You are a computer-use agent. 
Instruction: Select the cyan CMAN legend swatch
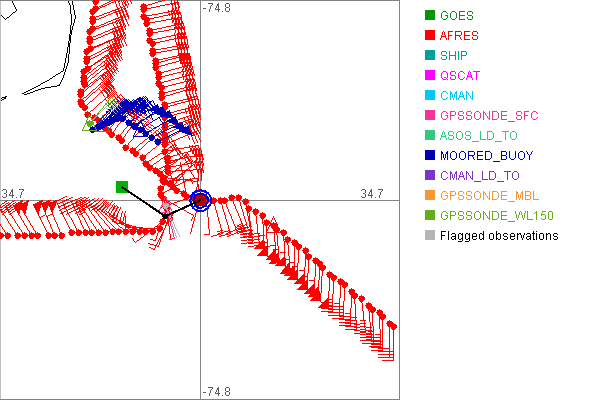pyautogui.click(x=430, y=96)
